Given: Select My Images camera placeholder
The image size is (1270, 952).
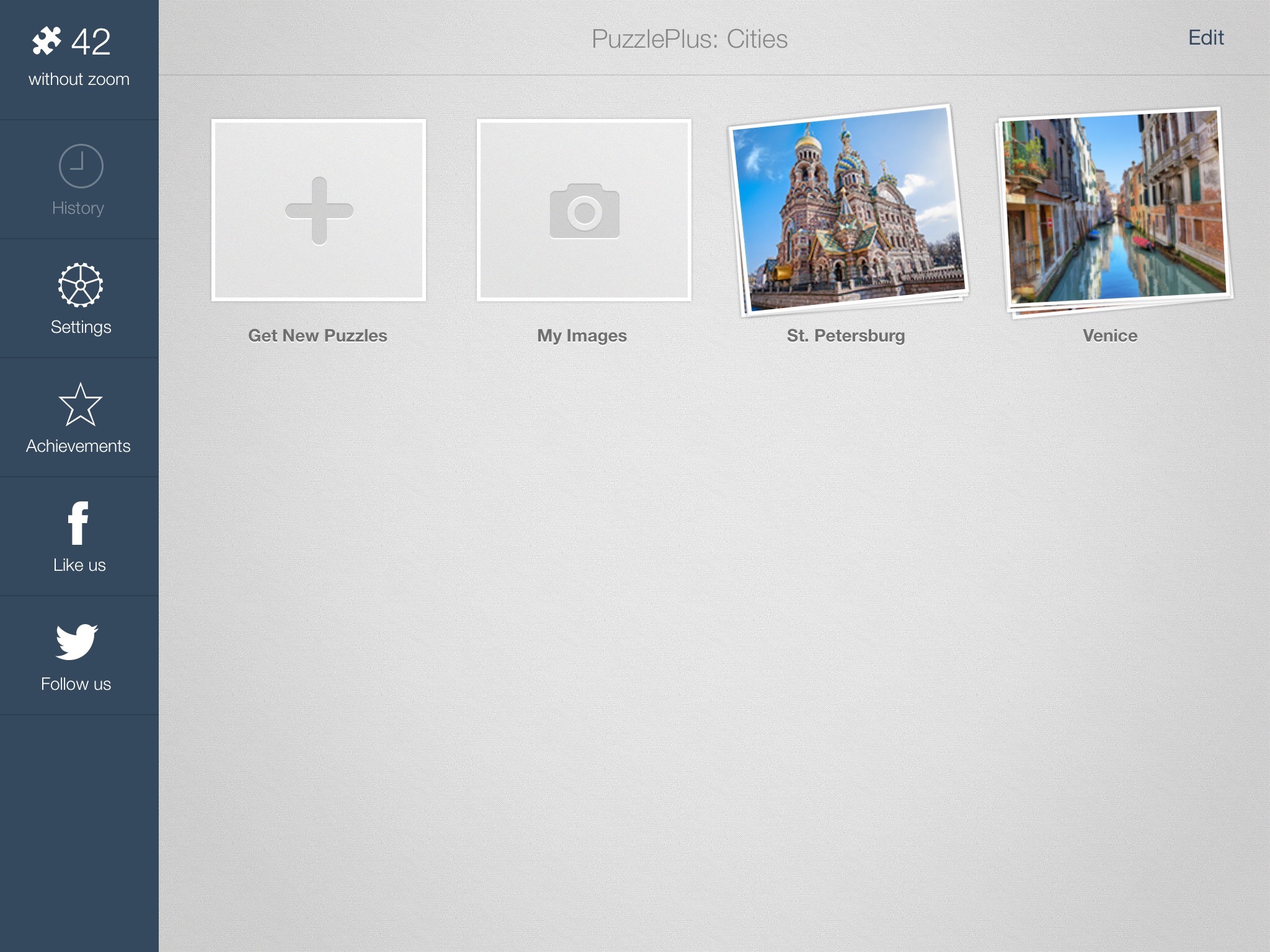Looking at the screenshot, I should (x=582, y=210).
